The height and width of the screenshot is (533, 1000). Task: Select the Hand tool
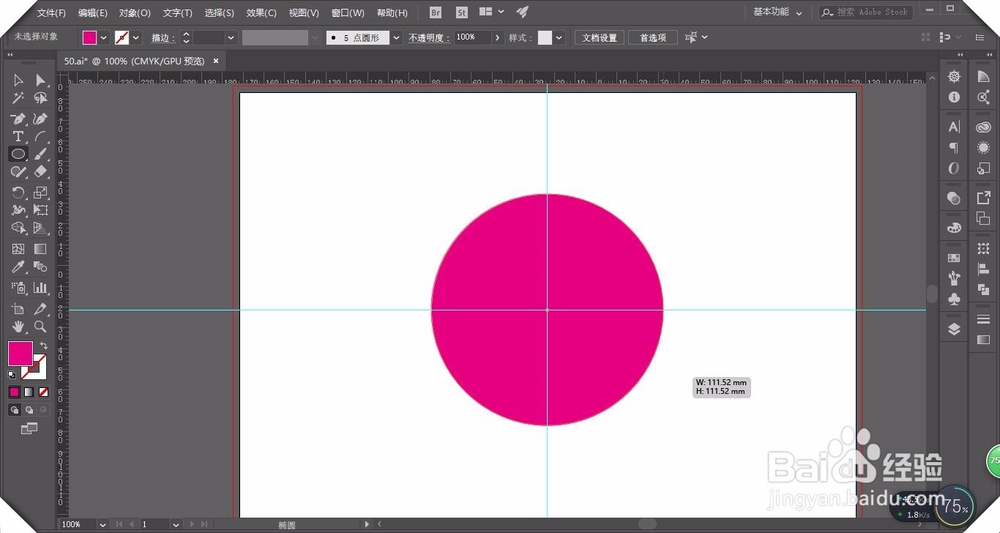point(18,326)
